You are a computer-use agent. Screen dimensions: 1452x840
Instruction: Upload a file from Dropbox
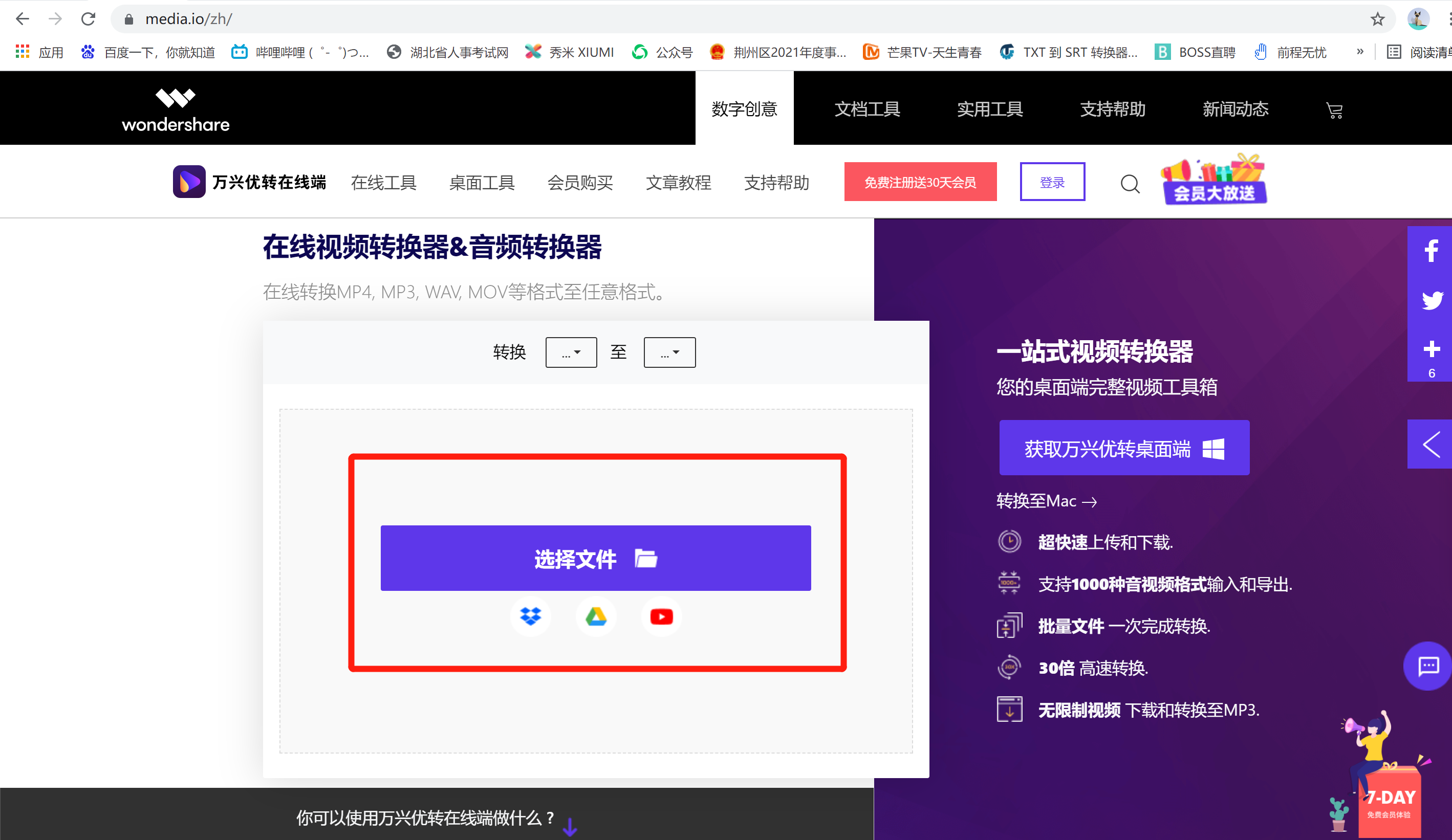pos(530,616)
